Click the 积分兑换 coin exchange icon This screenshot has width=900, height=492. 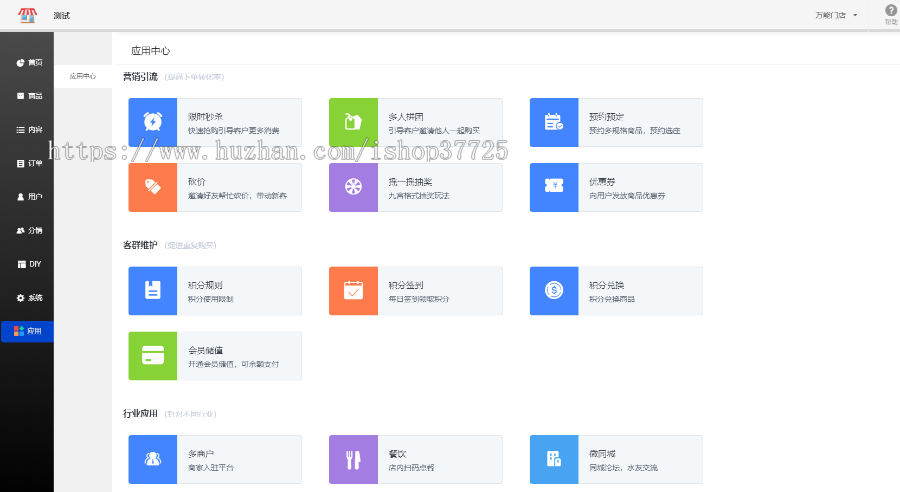[554, 291]
